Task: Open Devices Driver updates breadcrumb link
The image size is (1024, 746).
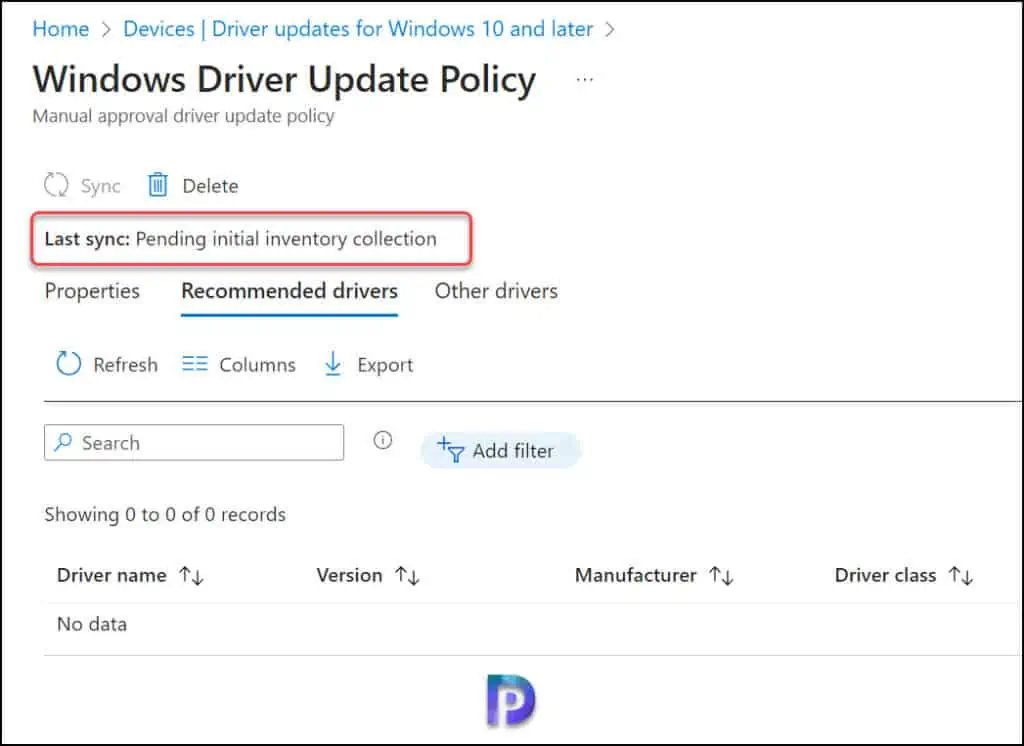Action: pyautogui.click(x=358, y=29)
